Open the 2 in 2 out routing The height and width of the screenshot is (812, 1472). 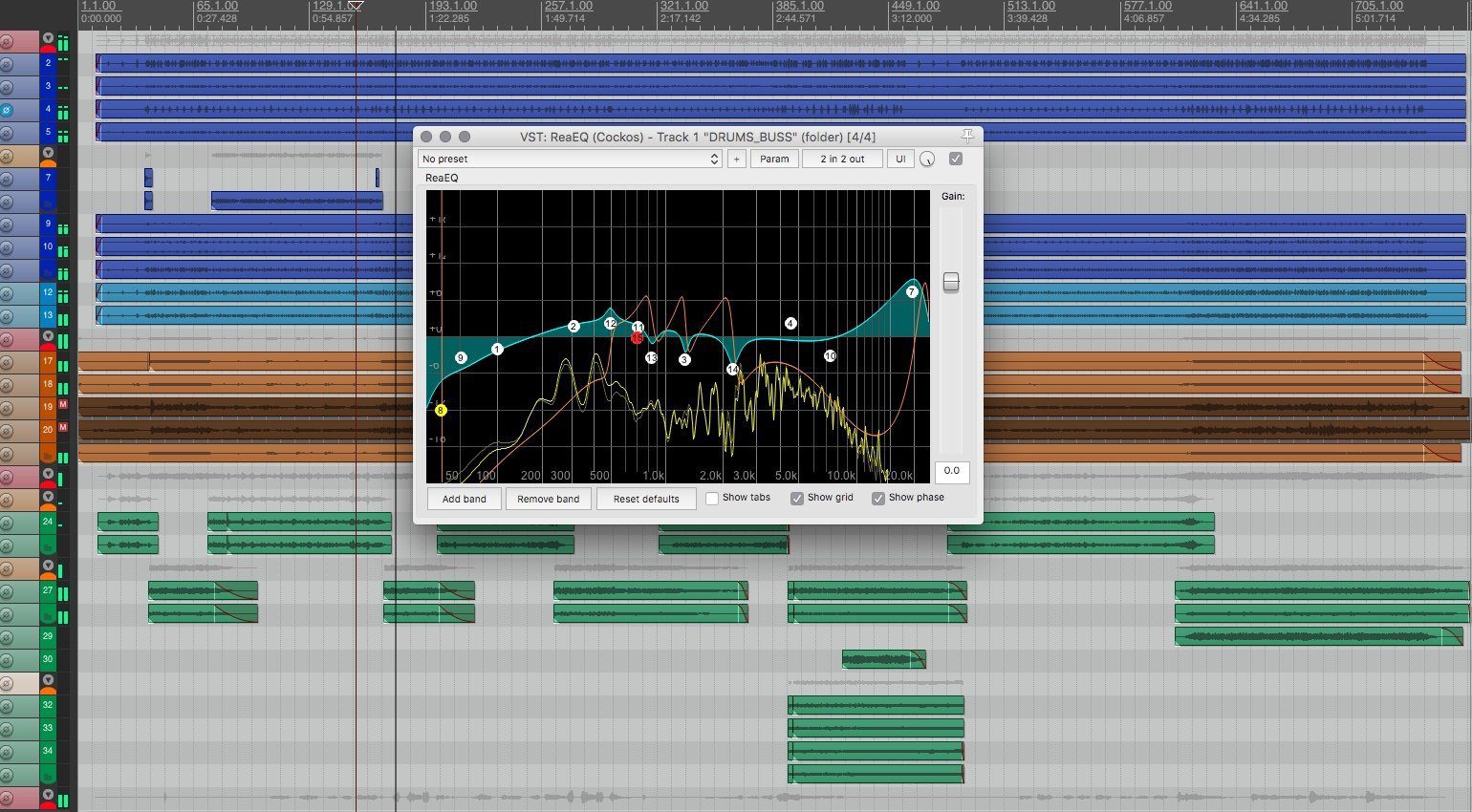(x=842, y=160)
